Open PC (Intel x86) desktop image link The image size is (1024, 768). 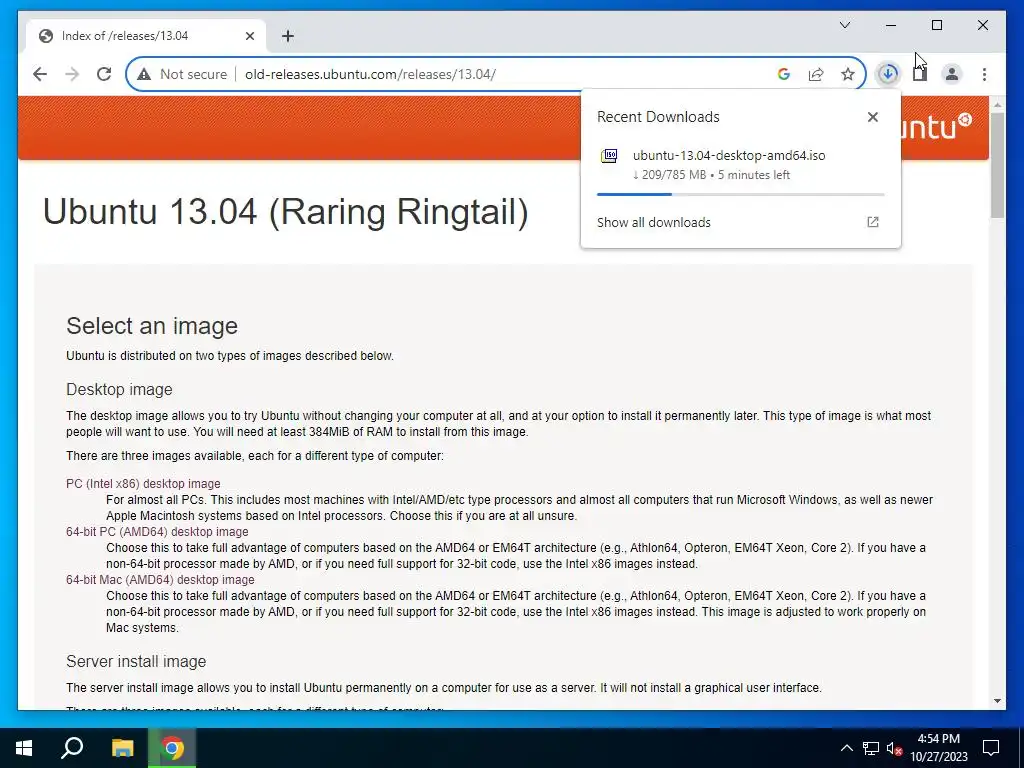(x=143, y=484)
